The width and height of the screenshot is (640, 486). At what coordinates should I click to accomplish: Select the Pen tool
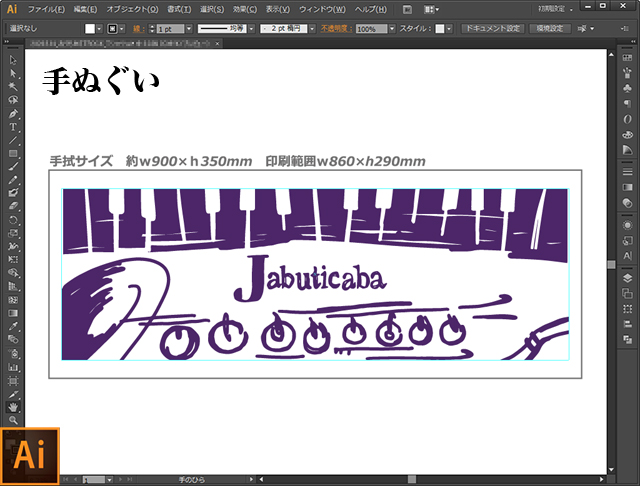pos(13,113)
